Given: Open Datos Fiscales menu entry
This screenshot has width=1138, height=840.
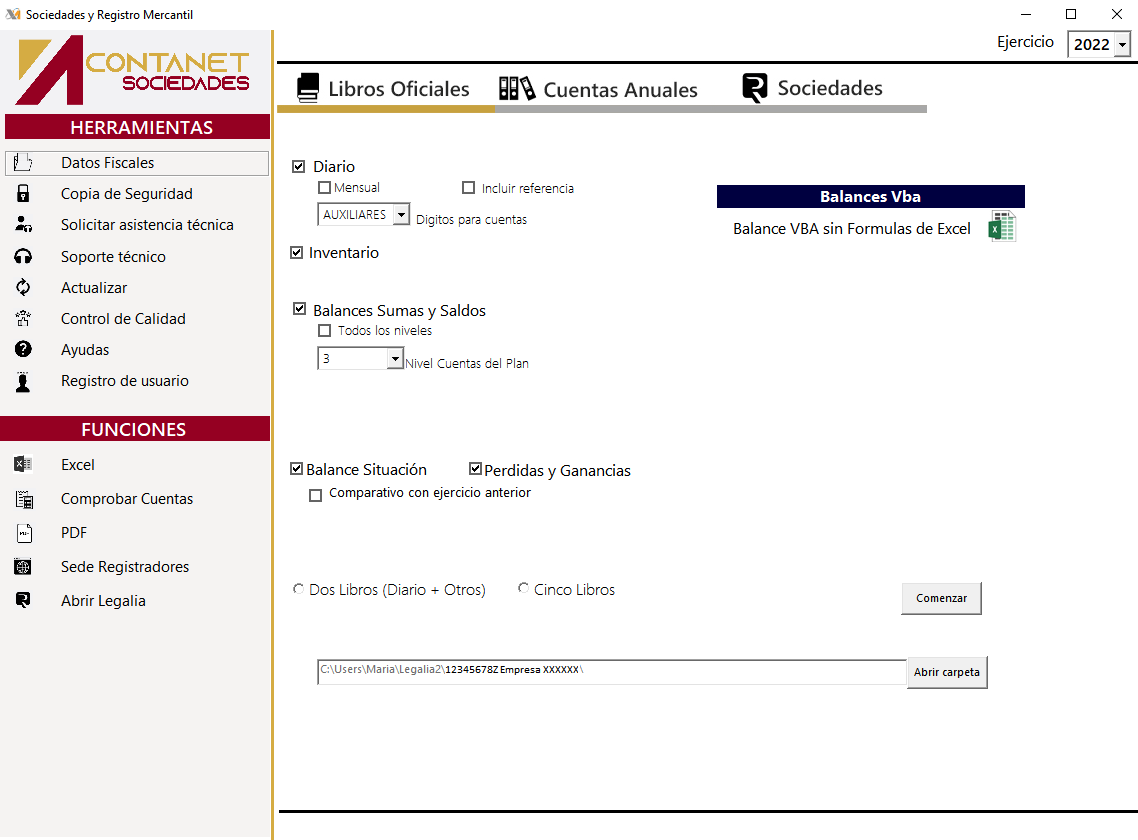Looking at the screenshot, I should click(136, 163).
